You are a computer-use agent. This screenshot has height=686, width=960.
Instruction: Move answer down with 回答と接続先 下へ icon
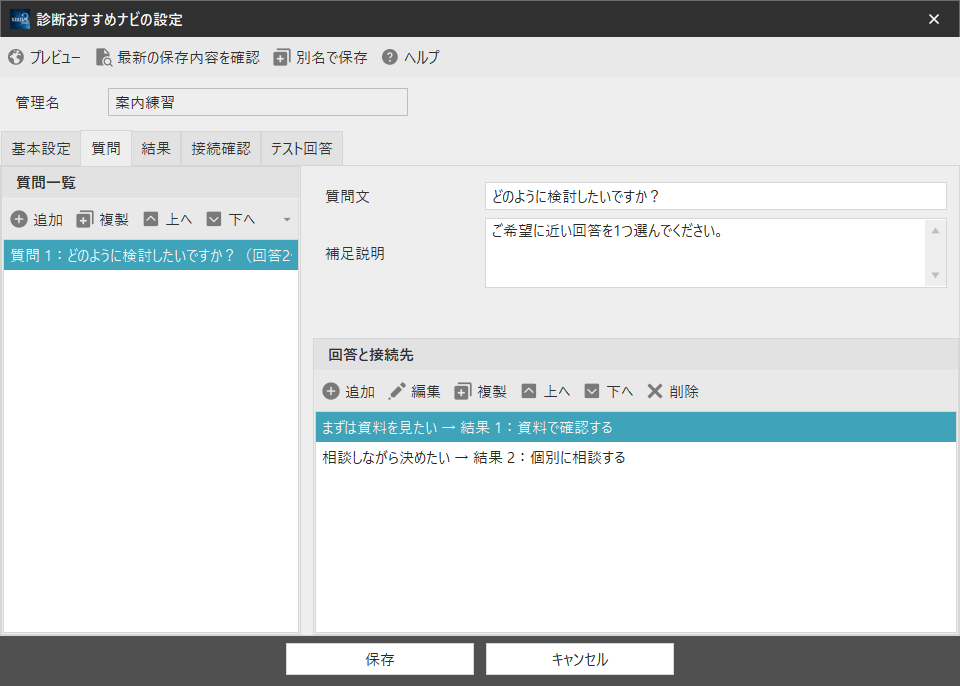click(x=591, y=391)
